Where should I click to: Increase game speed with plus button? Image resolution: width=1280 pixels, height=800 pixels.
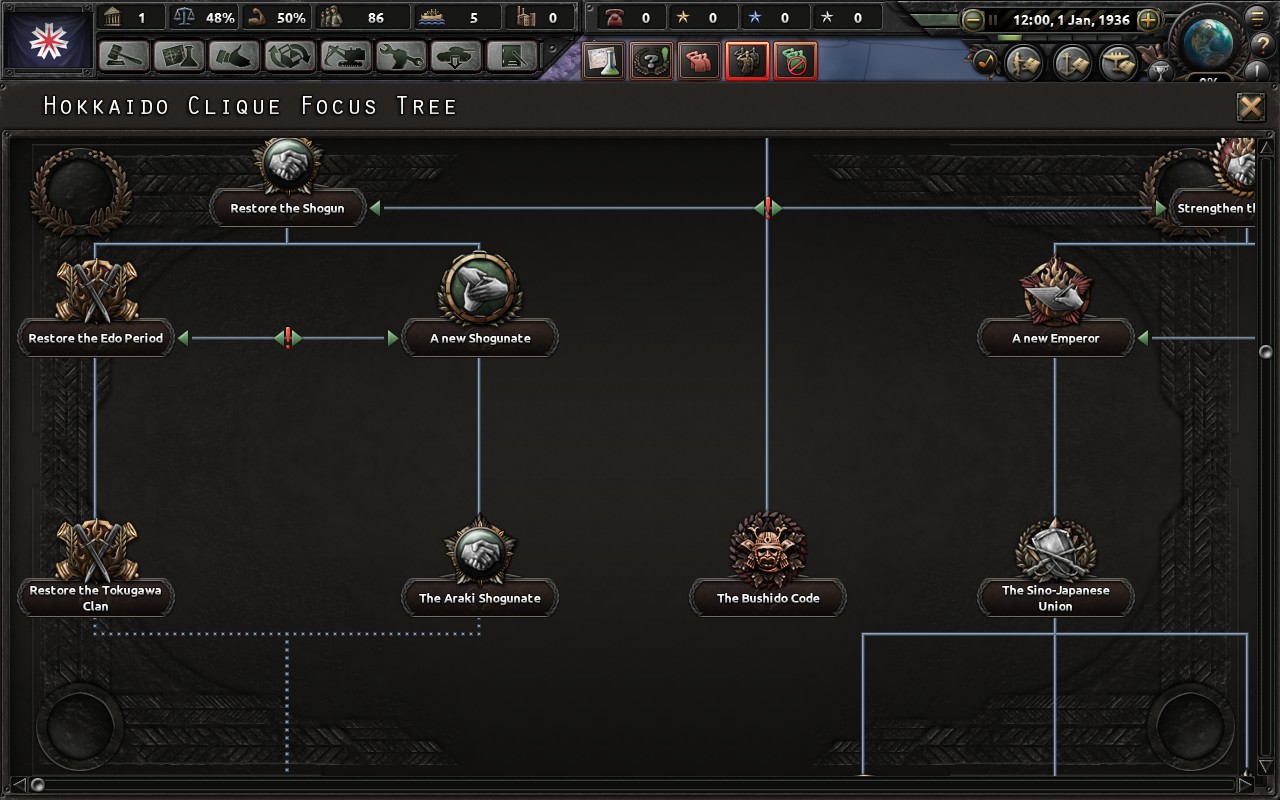click(1149, 19)
